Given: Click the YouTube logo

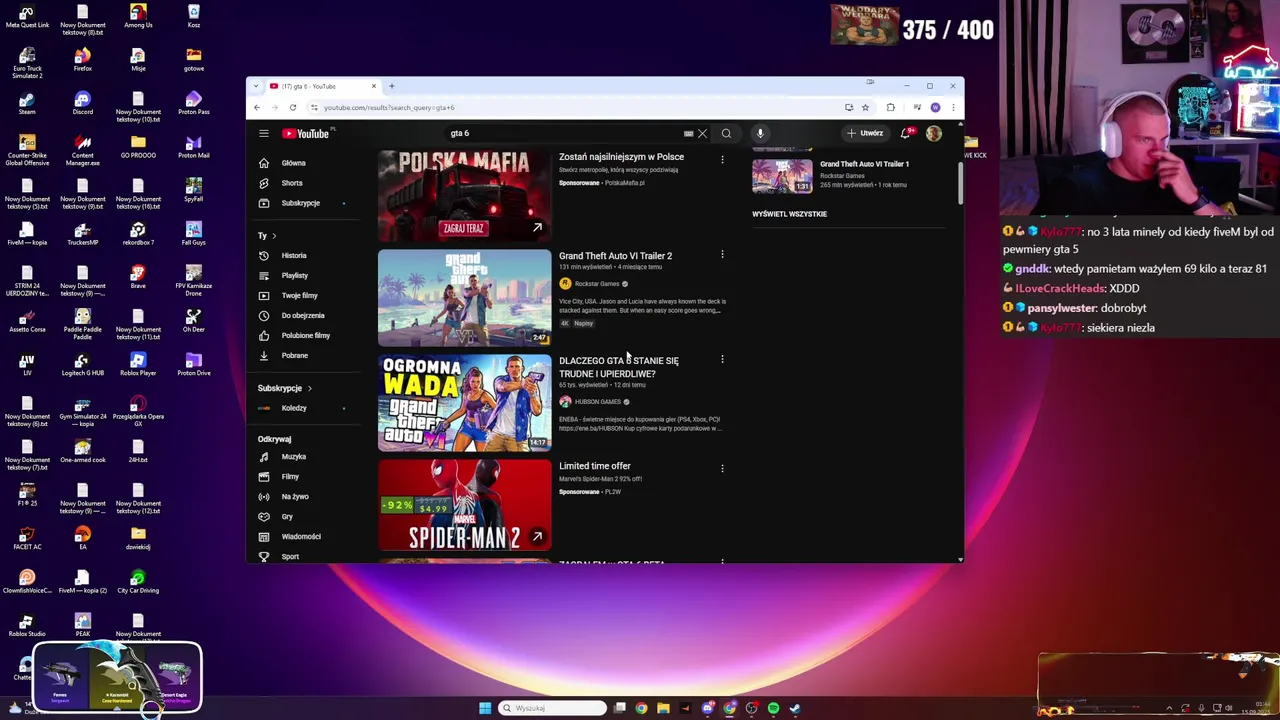Looking at the screenshot, I should point(306,133).
